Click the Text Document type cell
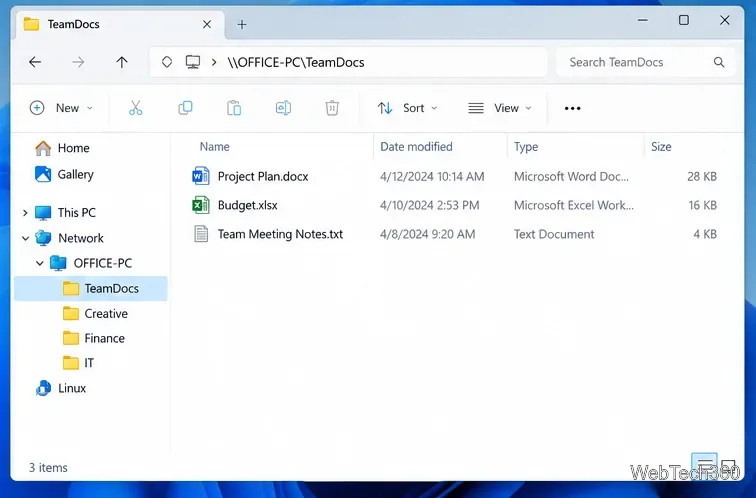The height and width of the screenshot is (498, 756). 554,234
